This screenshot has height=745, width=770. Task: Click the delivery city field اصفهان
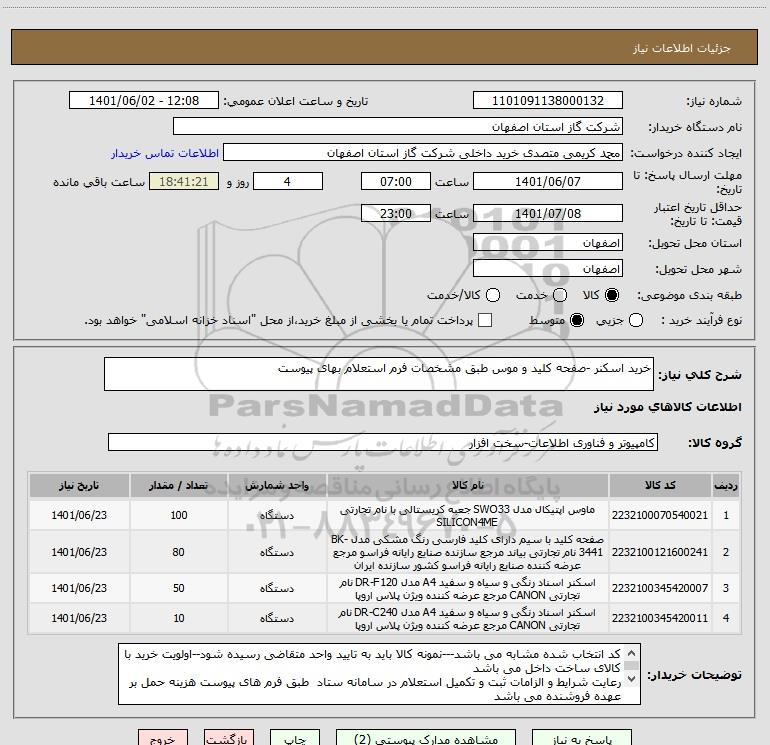(548, 269)
